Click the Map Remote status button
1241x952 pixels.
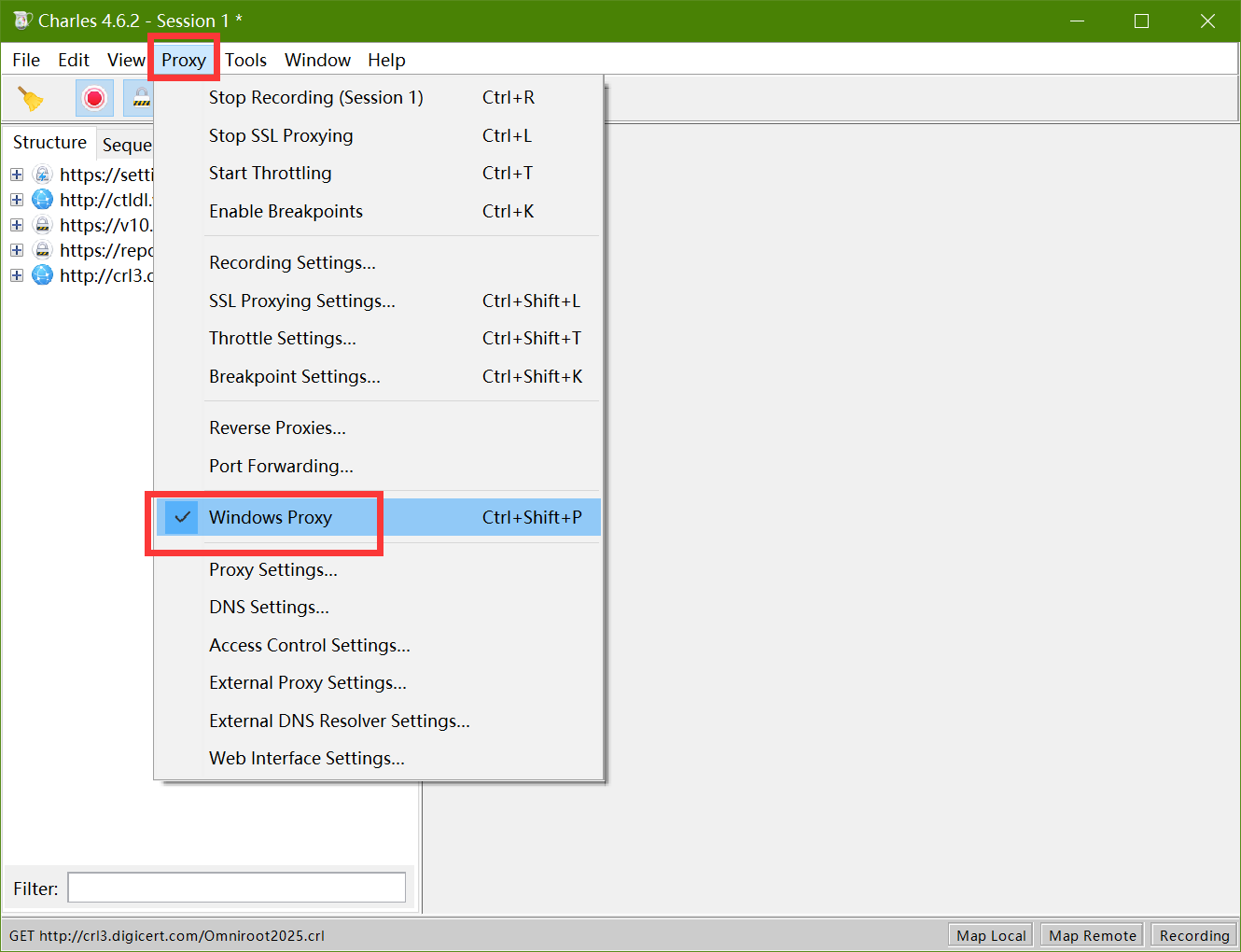pyautogui.click(x=1093, y=935)
